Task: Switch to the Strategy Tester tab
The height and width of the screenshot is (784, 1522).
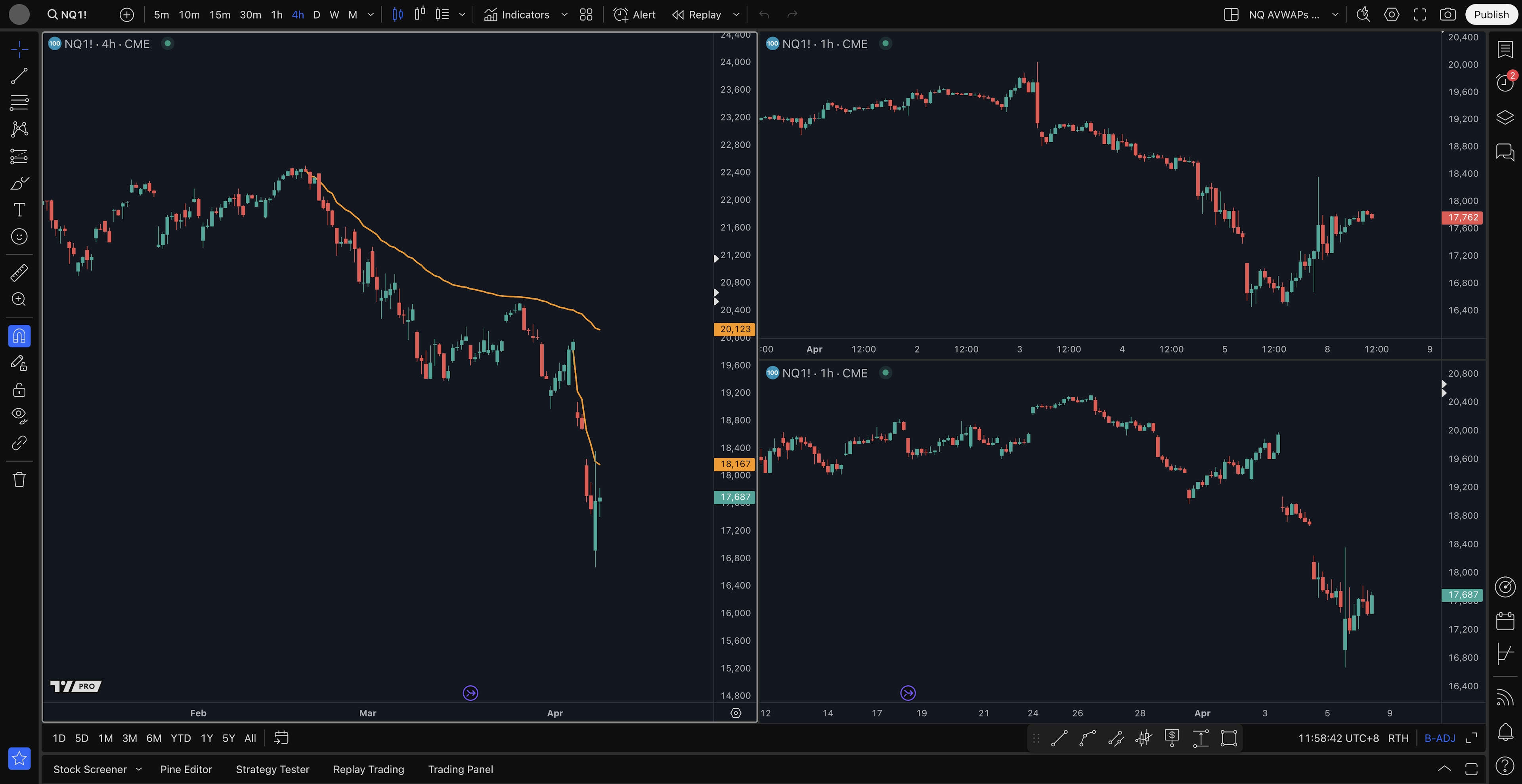Action: (x=272, y=769)
